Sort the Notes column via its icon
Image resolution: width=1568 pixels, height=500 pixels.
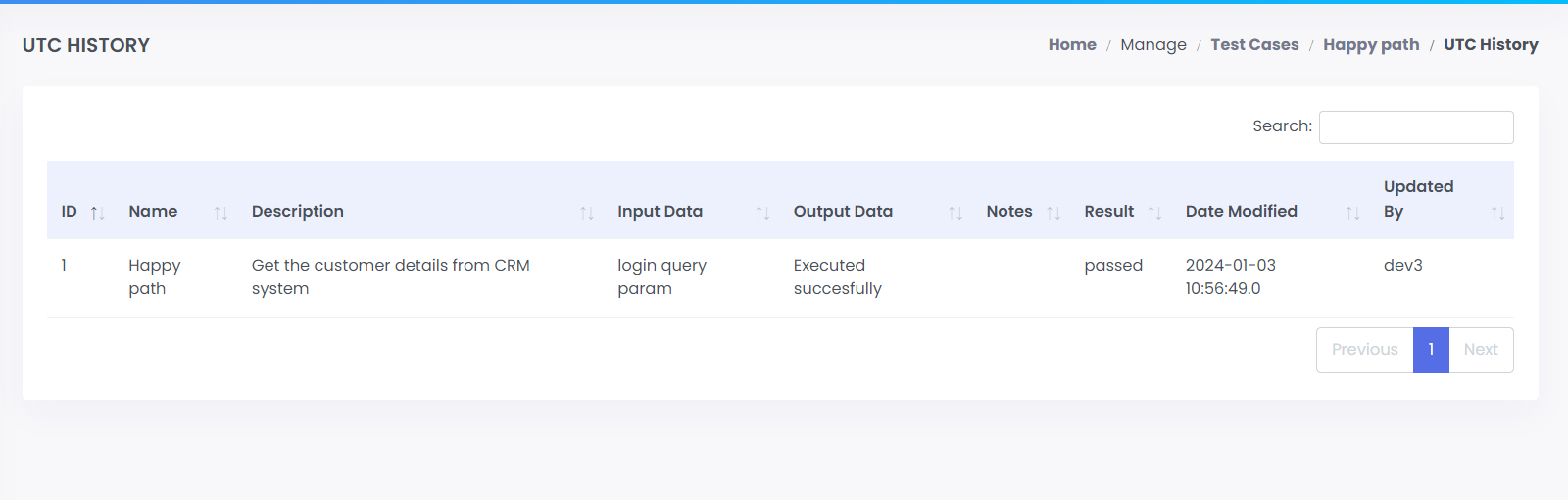click(1053, 213)
